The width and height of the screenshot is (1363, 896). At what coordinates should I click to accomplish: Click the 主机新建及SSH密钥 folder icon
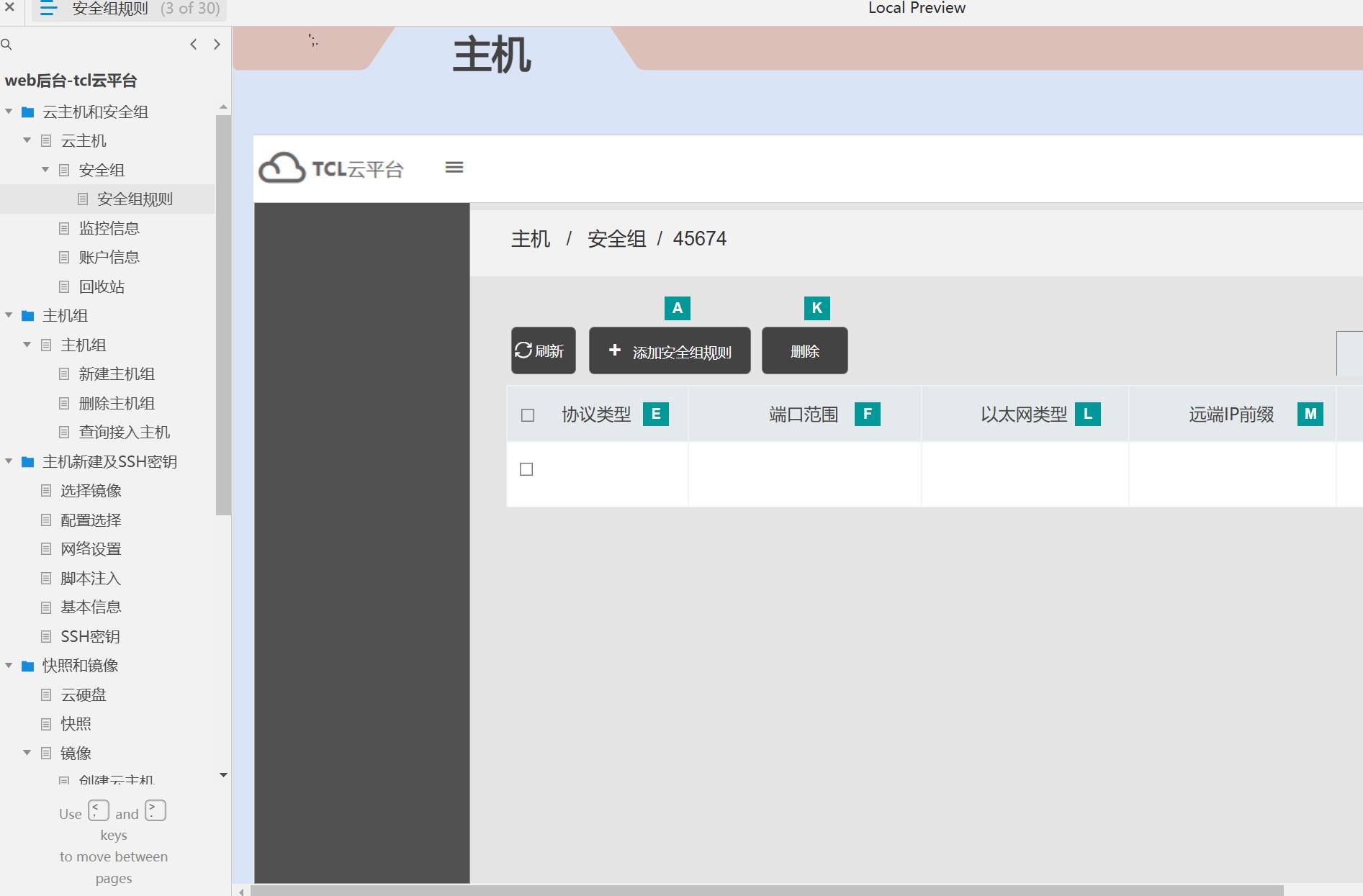pyautogui.click(x=28, y=462)
